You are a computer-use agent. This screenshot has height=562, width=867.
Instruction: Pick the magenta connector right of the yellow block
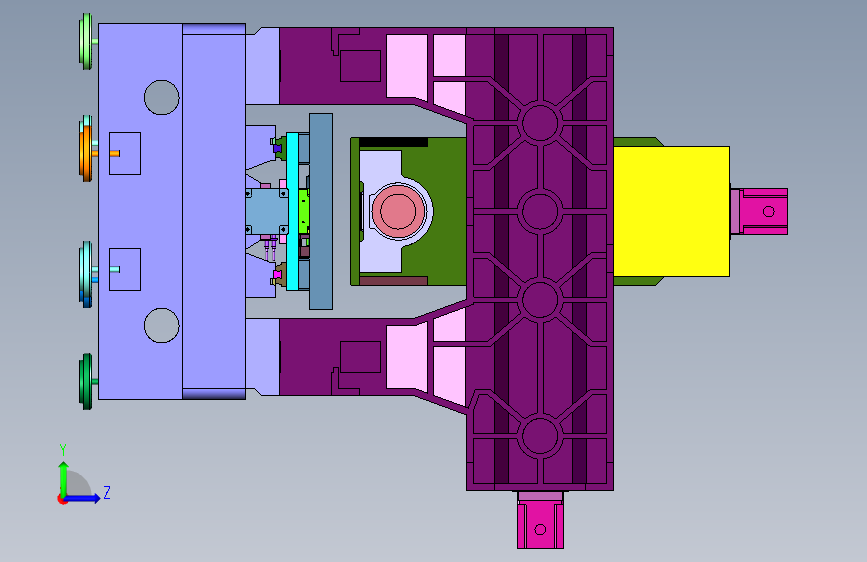click(759, 211)
